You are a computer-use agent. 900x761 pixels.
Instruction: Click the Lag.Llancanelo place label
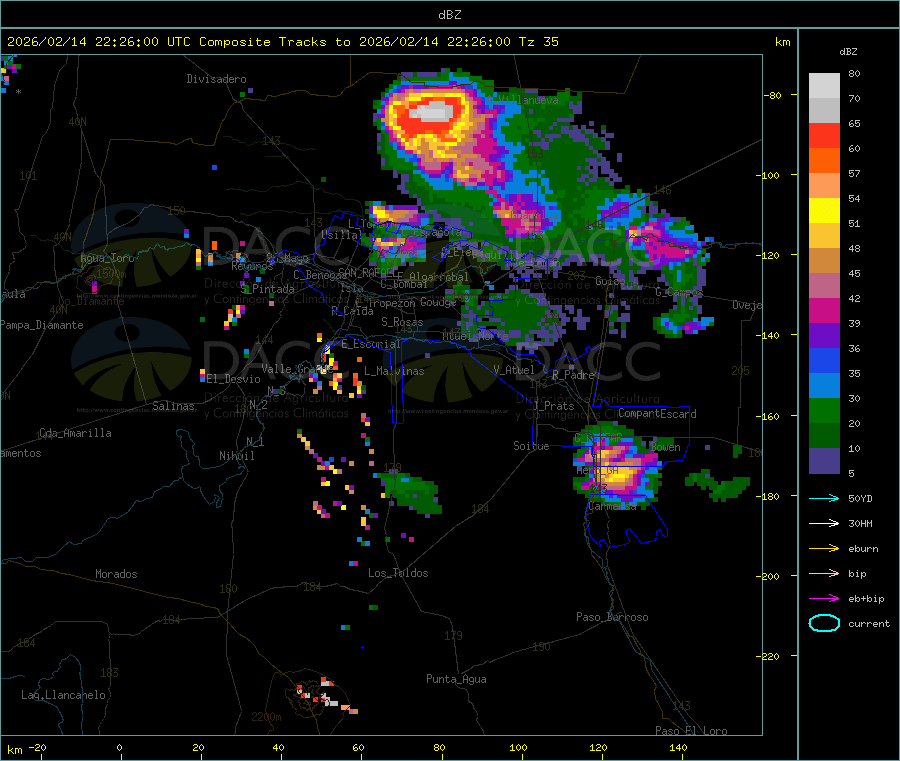click(x=63, y=695)
